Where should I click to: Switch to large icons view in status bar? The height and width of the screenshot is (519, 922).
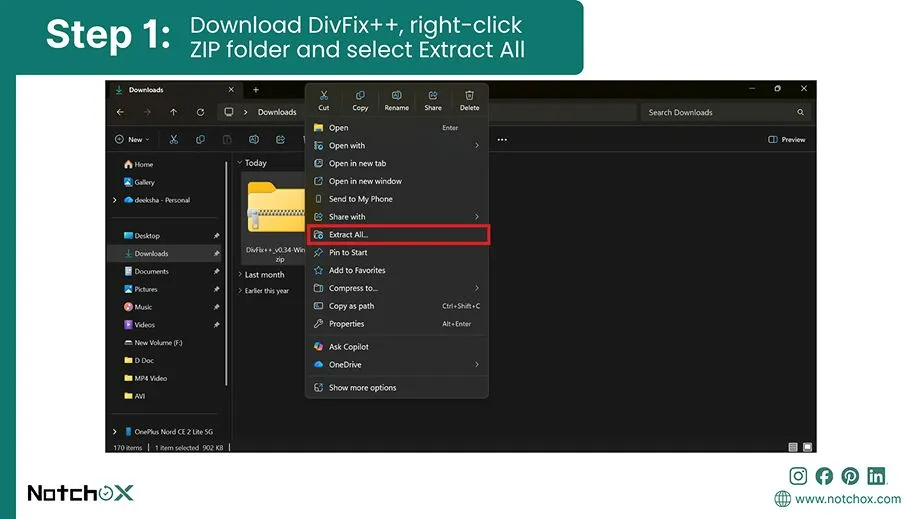pyautogui.click(x=807, y=447)
